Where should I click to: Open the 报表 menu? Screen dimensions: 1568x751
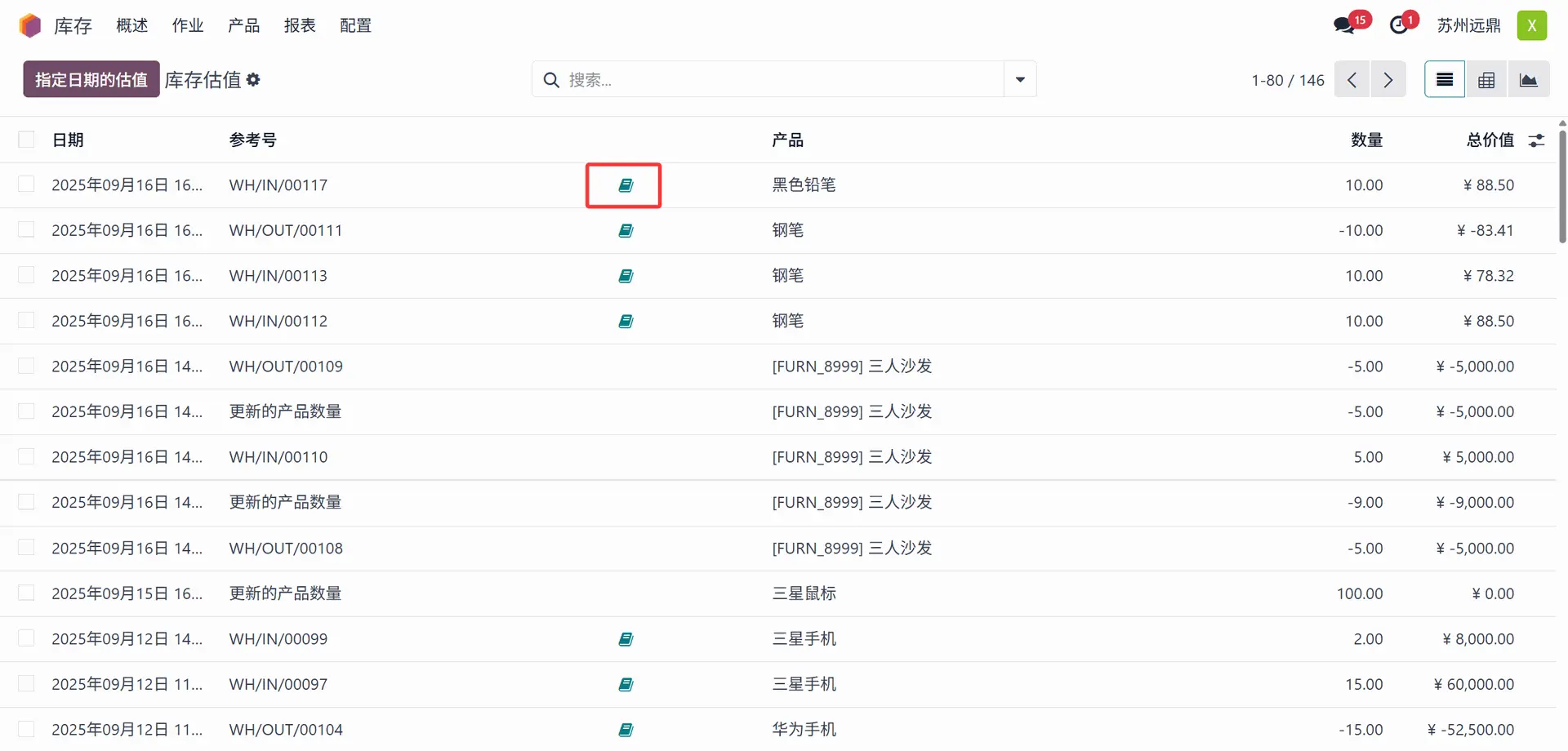click(300, 25)
